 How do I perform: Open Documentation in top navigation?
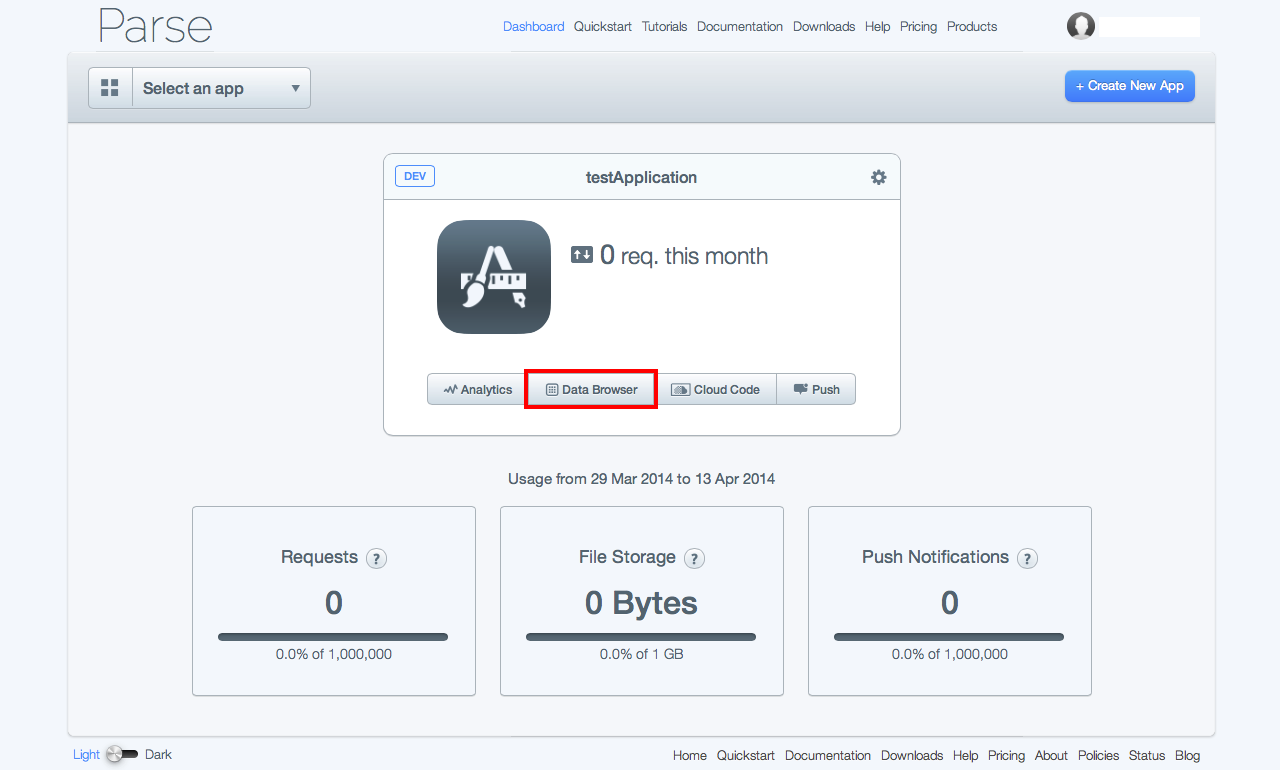(740, 27)
